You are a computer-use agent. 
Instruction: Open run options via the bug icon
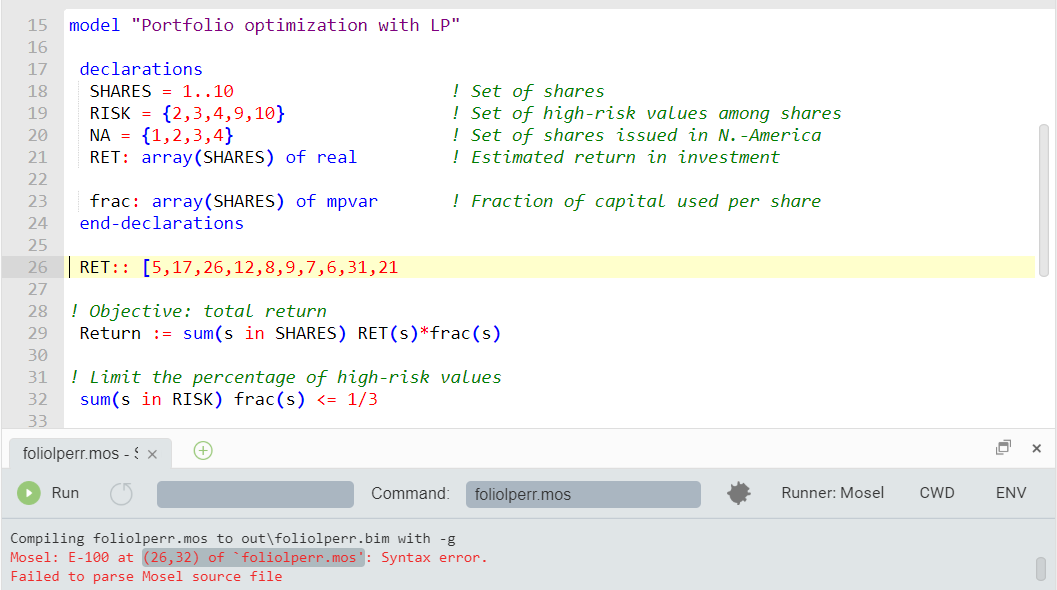click(x=738, y=492)
